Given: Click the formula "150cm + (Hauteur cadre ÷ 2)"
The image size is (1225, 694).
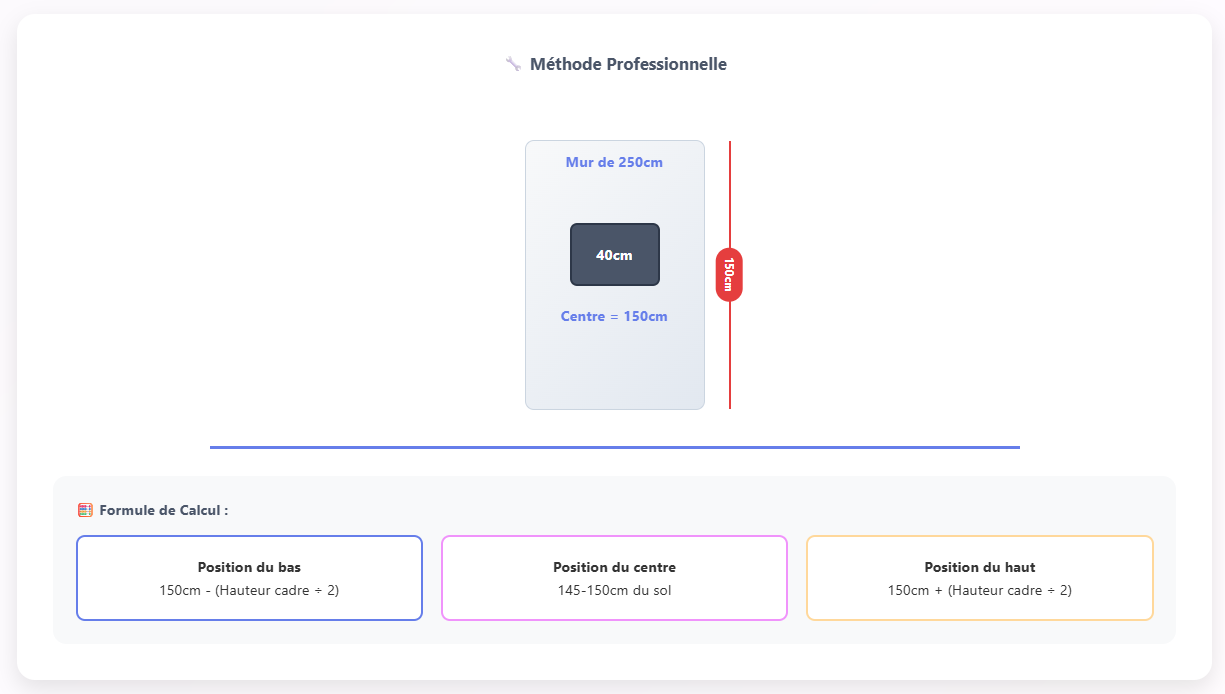Looking at the screenshot, I should (979, 590).
